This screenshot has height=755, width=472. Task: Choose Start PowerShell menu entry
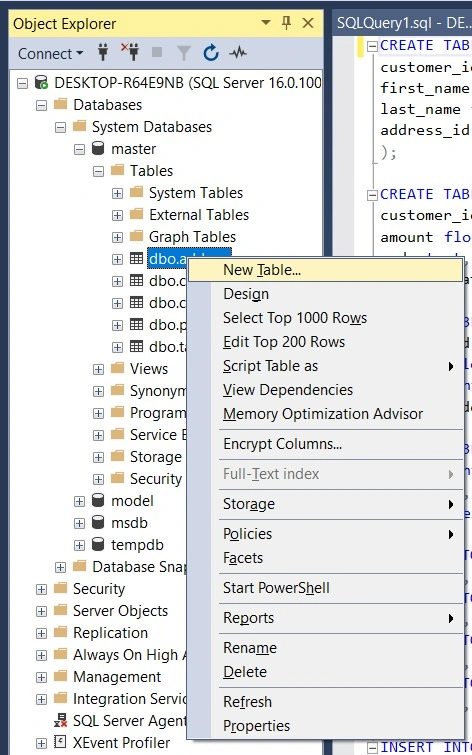click(x=325, y=588)
